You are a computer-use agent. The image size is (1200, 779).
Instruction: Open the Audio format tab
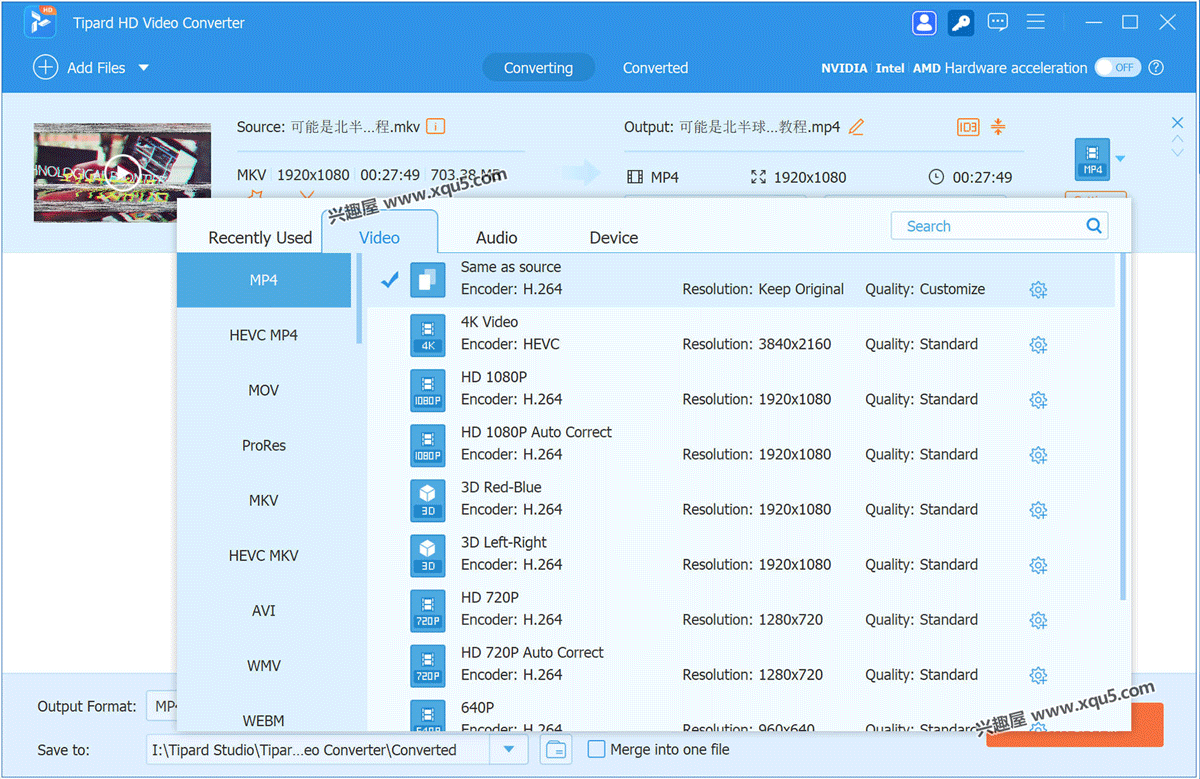coord(496,237)
